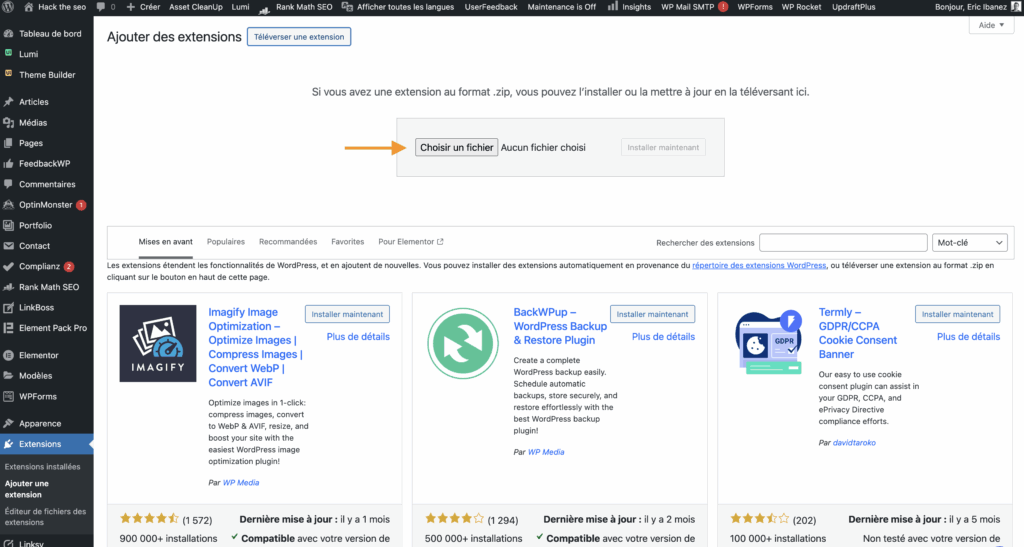Click the Pages sidebar icon
Screen dimensions: 1024x547
pos(8,143)
